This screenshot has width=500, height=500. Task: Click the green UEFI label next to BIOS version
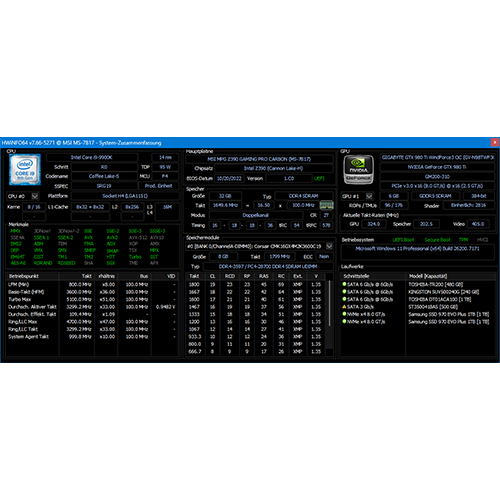tap(319, 178)
